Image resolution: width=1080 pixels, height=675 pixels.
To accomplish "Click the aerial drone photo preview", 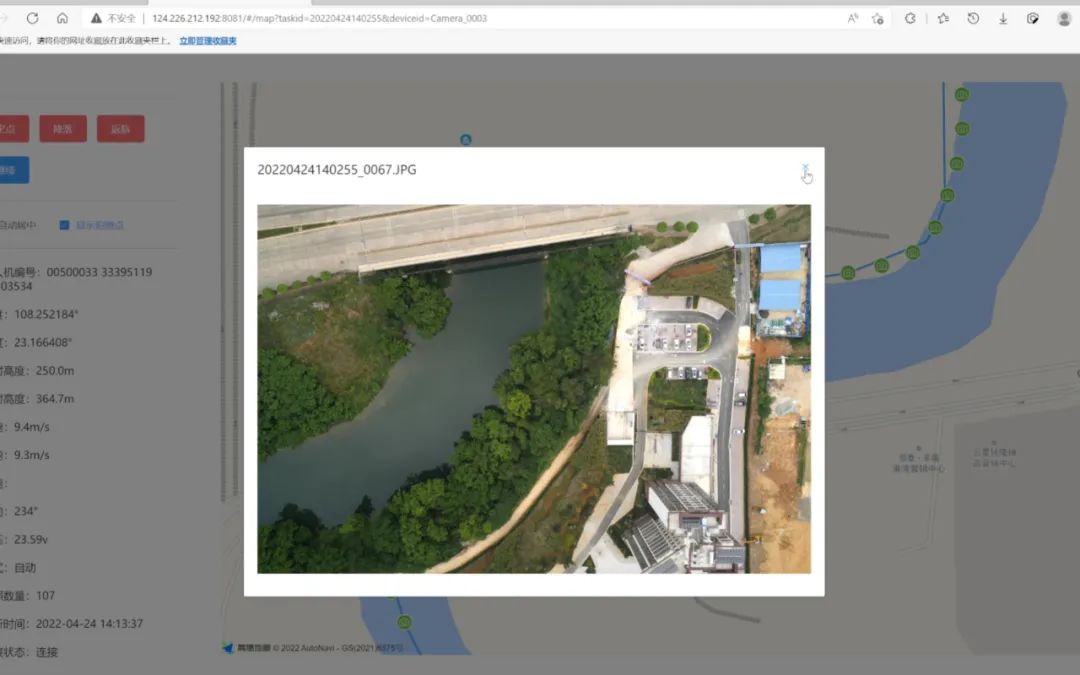I will [533, 389].
